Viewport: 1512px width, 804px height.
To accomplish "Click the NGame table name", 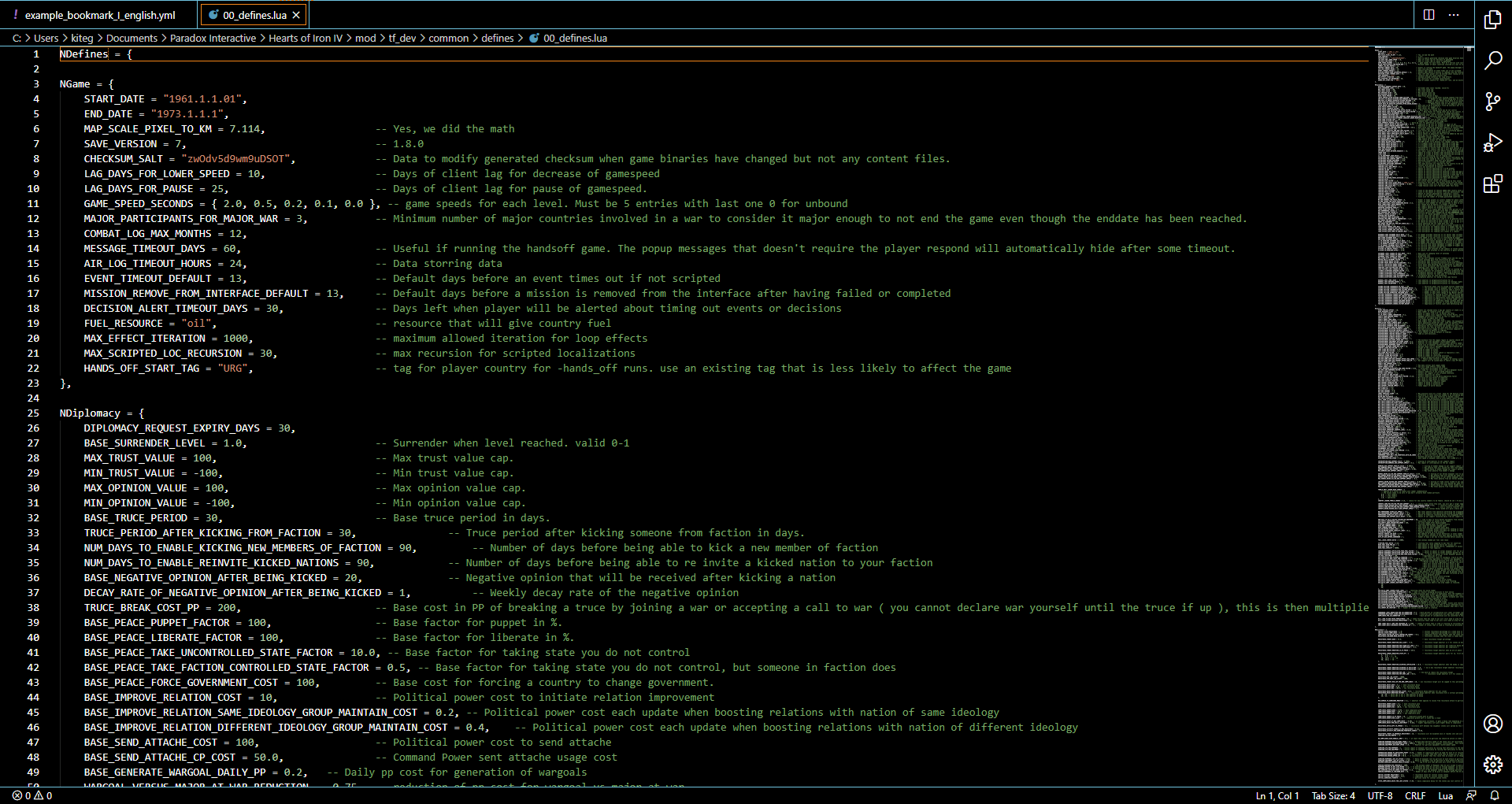I will tap(75, 84).
